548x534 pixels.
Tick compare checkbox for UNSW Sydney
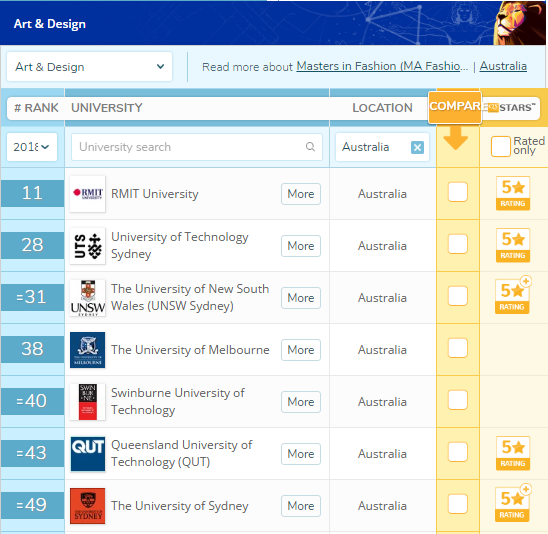(457, 296)
